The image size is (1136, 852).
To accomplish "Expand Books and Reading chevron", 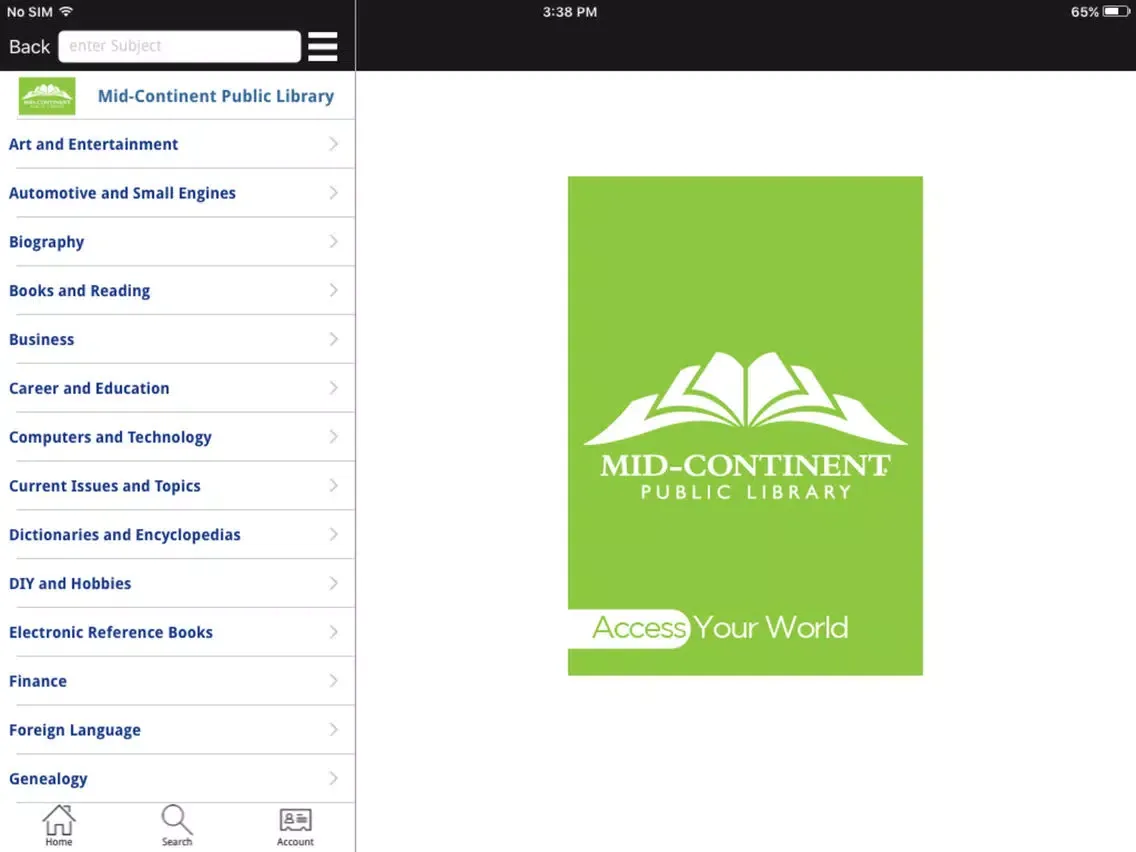I will [333, 291].
